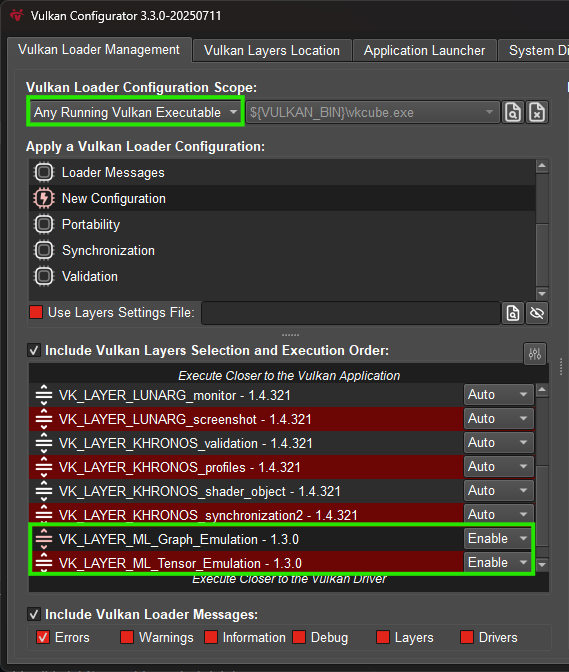
Task: Open the layers settings file browse icon
Action: click(x=513, y=313)
